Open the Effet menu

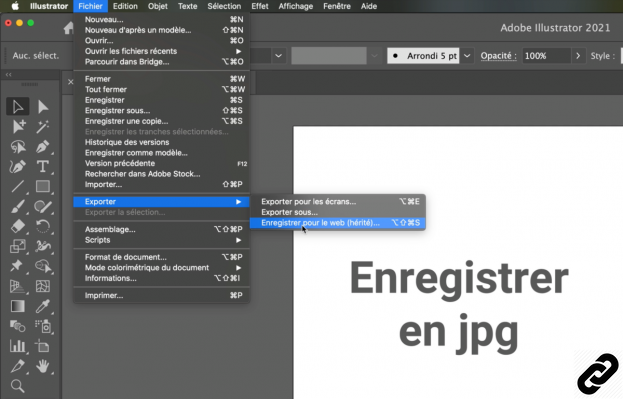260,6
